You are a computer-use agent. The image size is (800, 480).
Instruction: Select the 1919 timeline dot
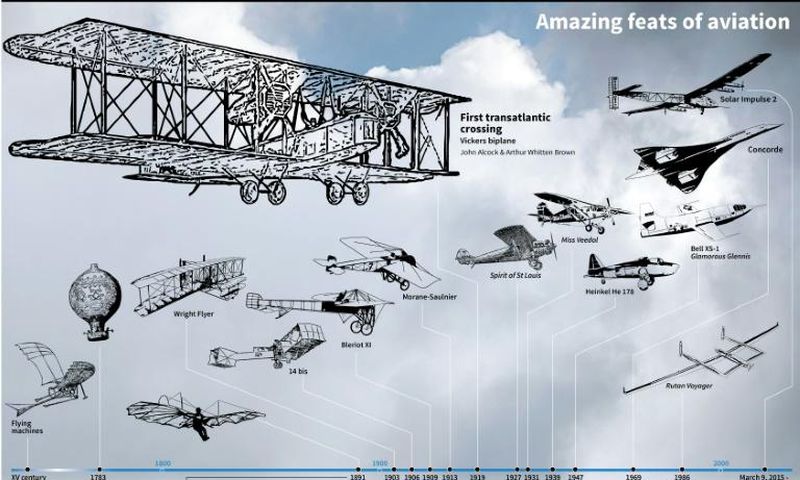478,469
